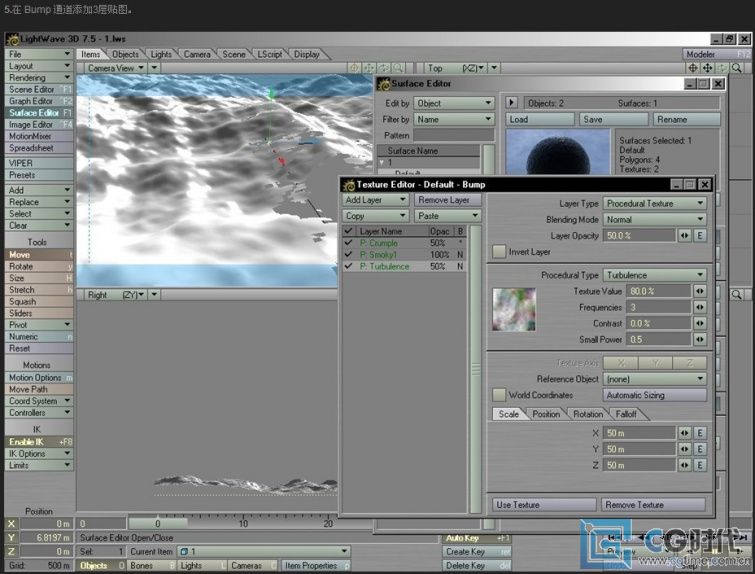Click Camera View viewport pan icon
This screenshot has height=574, width=755.
click(x=369, y=68)
